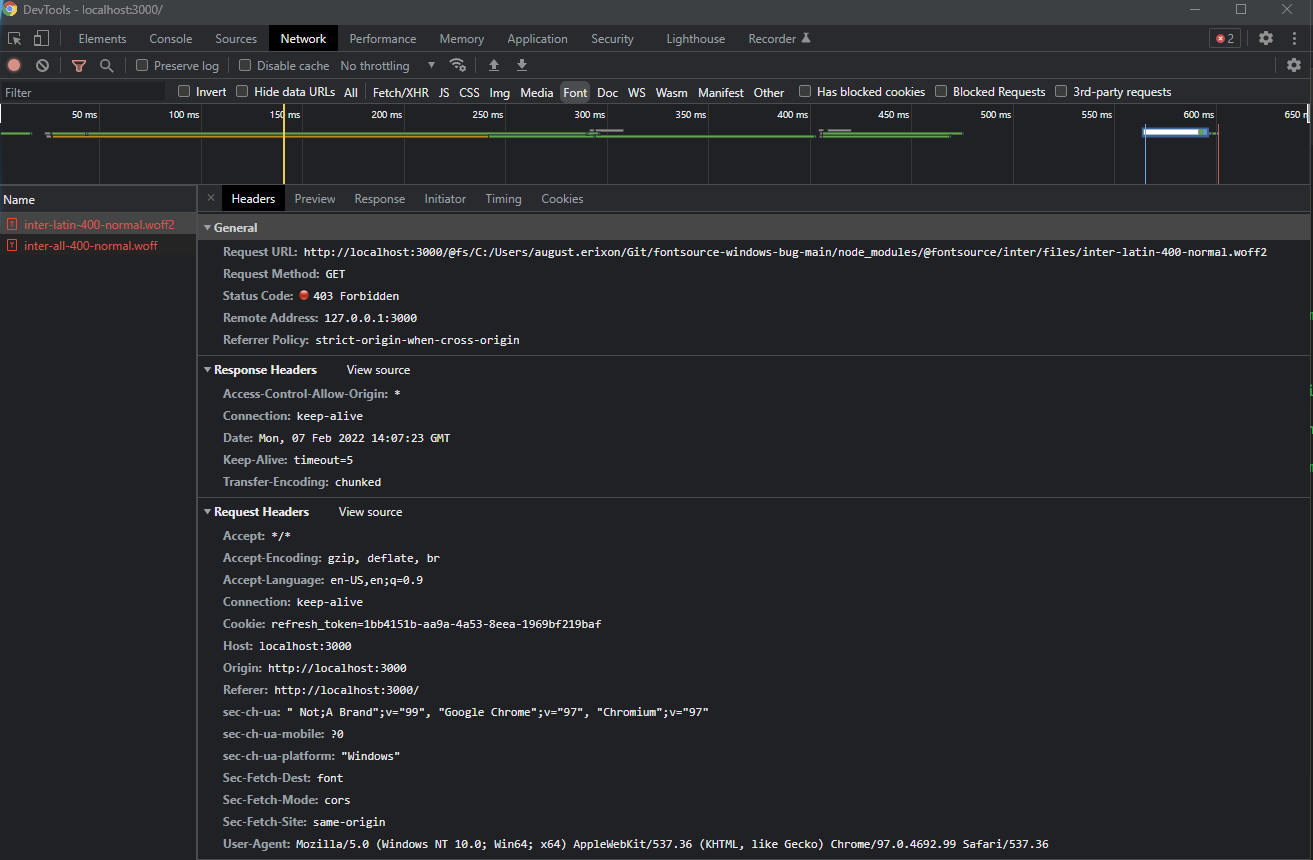
Task: Import HAR file upload arrow icon
Action: (x=494, y=66)
